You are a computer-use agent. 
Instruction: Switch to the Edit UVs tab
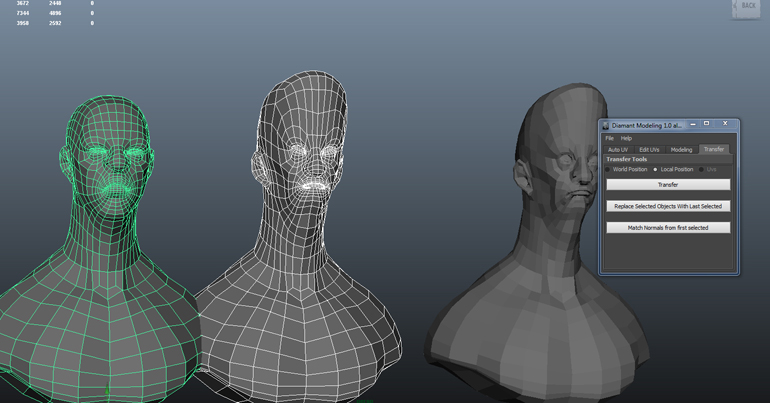pos(649,149)
